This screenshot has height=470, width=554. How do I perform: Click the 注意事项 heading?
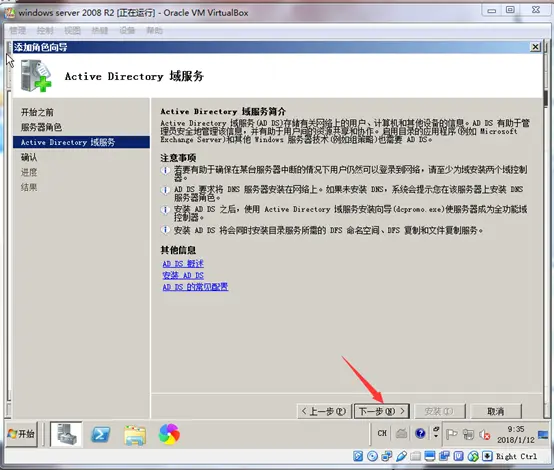click(178, 158)
